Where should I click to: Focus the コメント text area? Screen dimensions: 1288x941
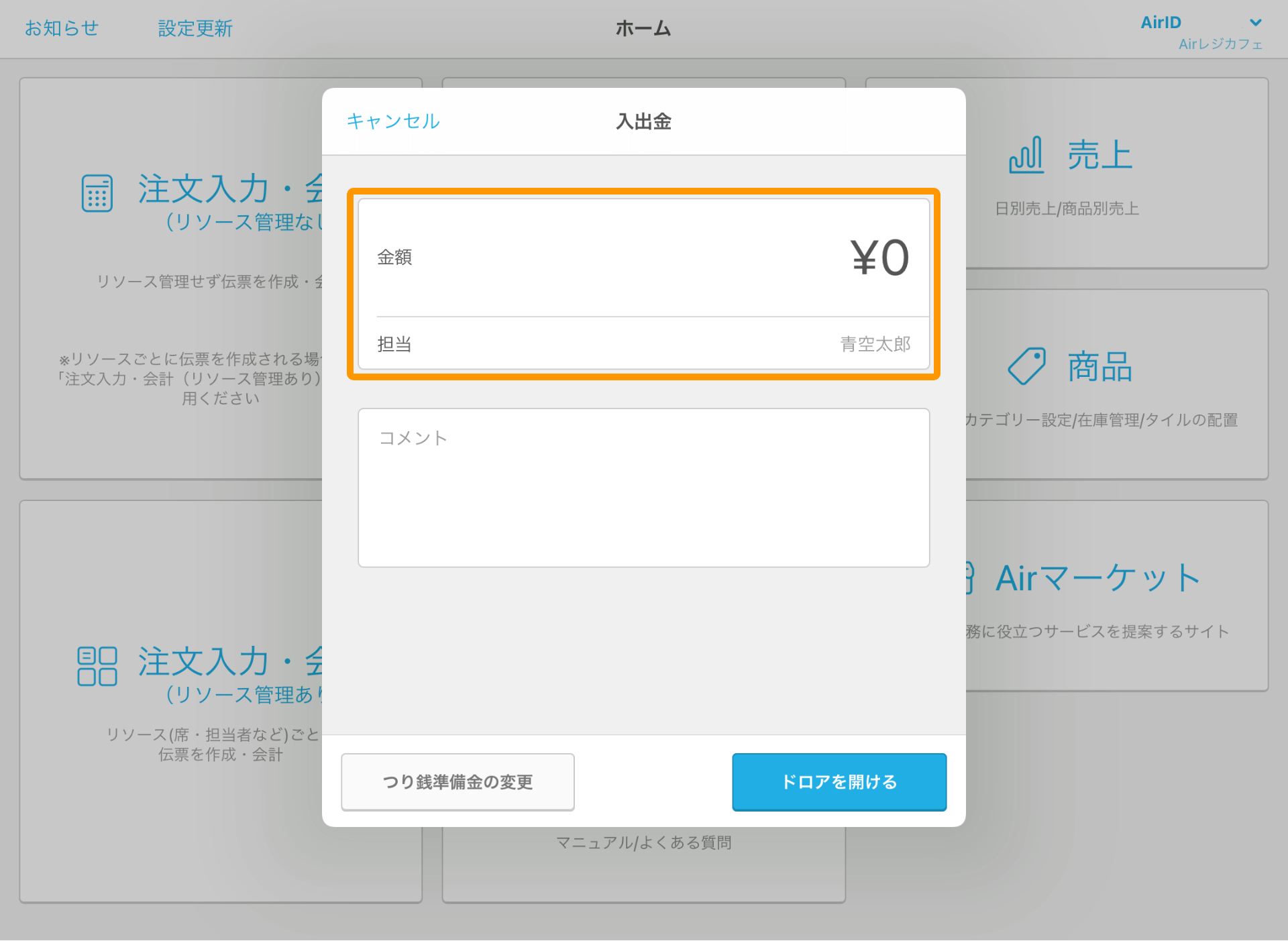643,488
